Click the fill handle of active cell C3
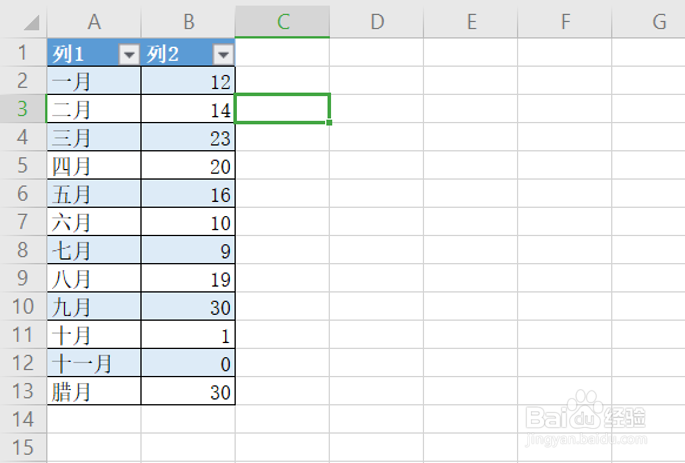The width and height of the screenshot is (685, 463). tap(329, 123)
